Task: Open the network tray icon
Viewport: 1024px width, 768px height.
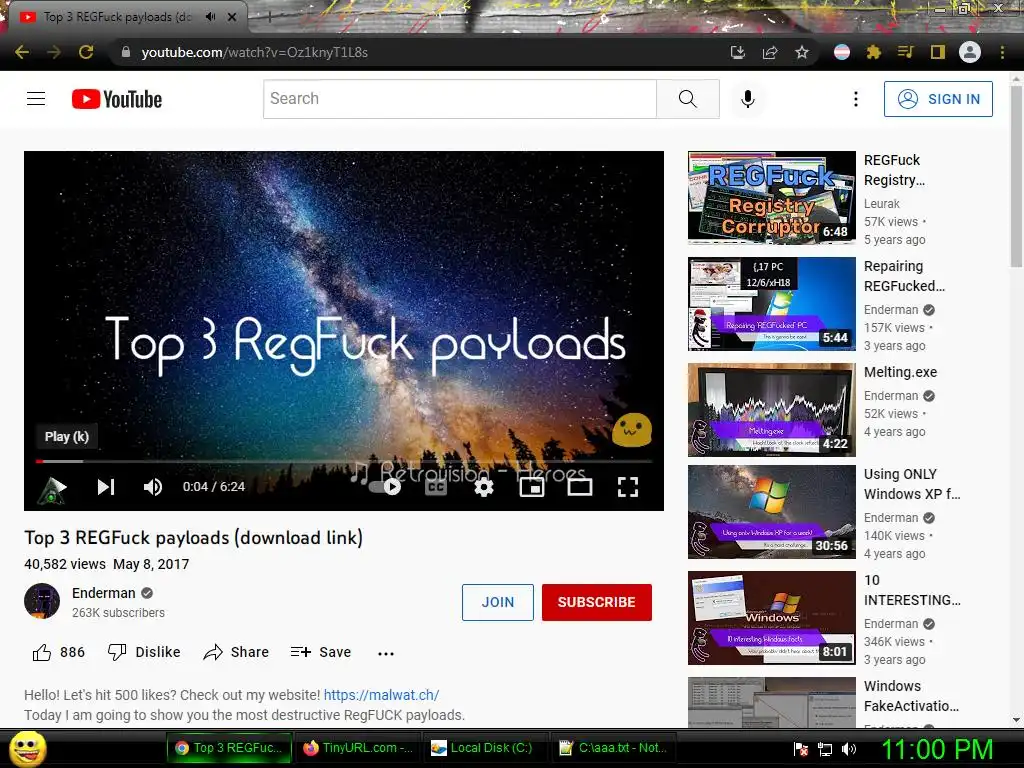Action: point(825,749)
